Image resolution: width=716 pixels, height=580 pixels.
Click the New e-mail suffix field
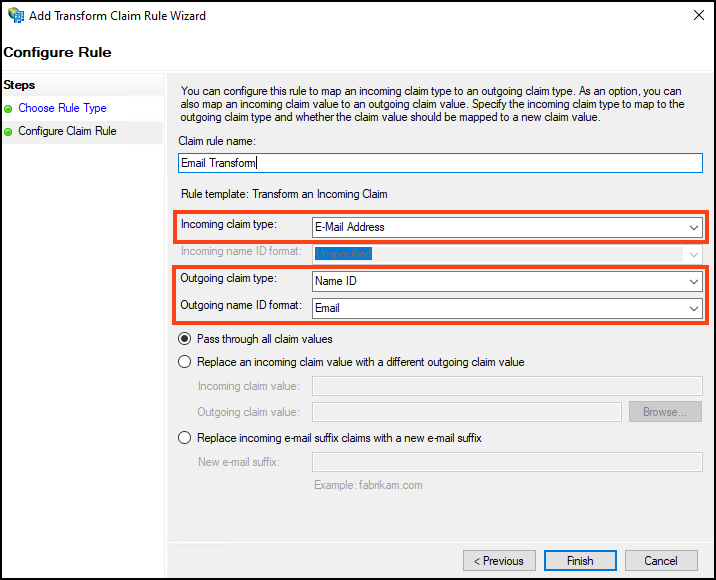[x=507, y=462]
